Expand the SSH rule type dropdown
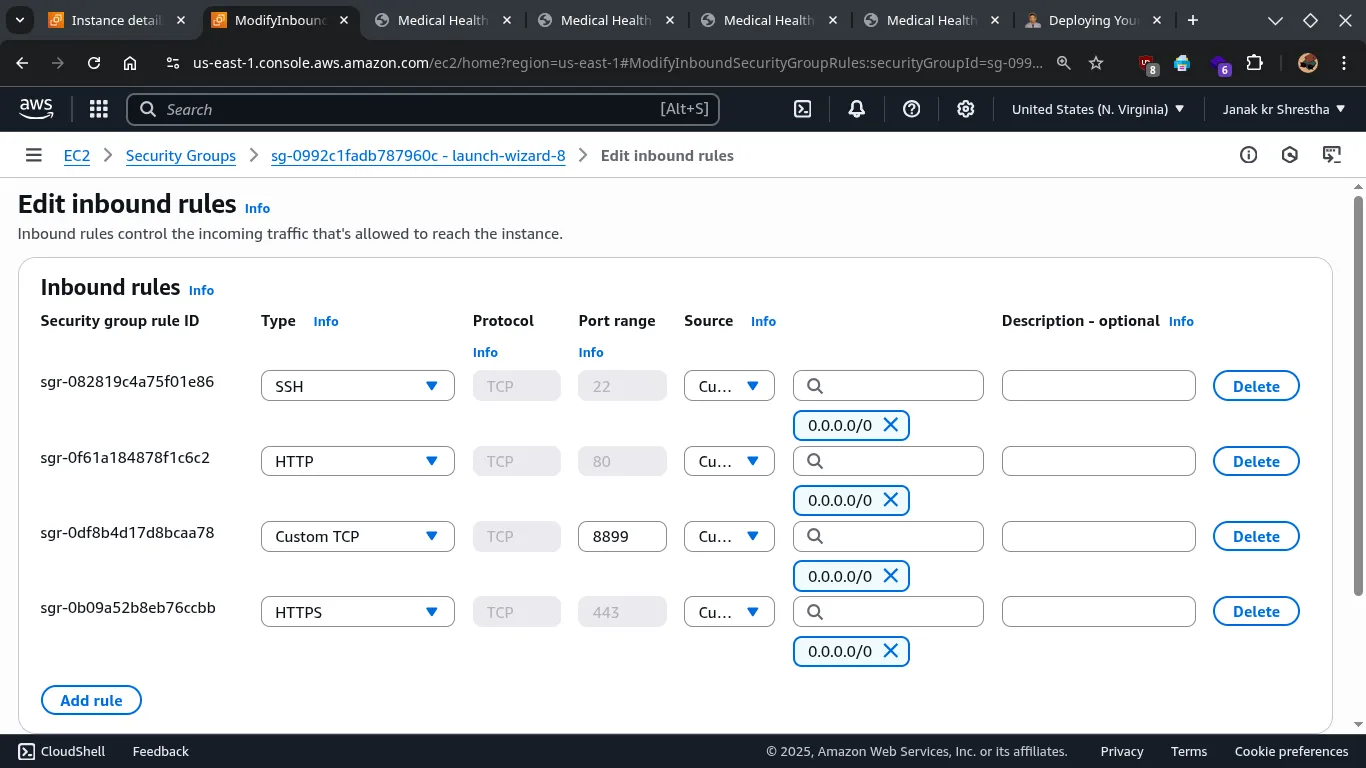Screen dimensions: 1366x768 coord(357,386)
